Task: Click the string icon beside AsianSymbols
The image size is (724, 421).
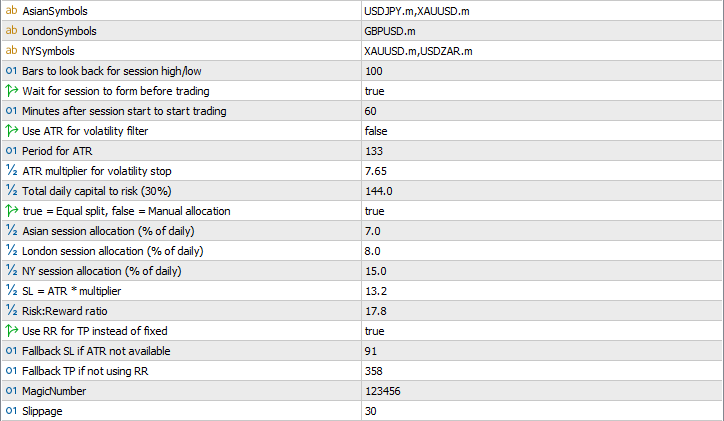Action: coord(12,11)
